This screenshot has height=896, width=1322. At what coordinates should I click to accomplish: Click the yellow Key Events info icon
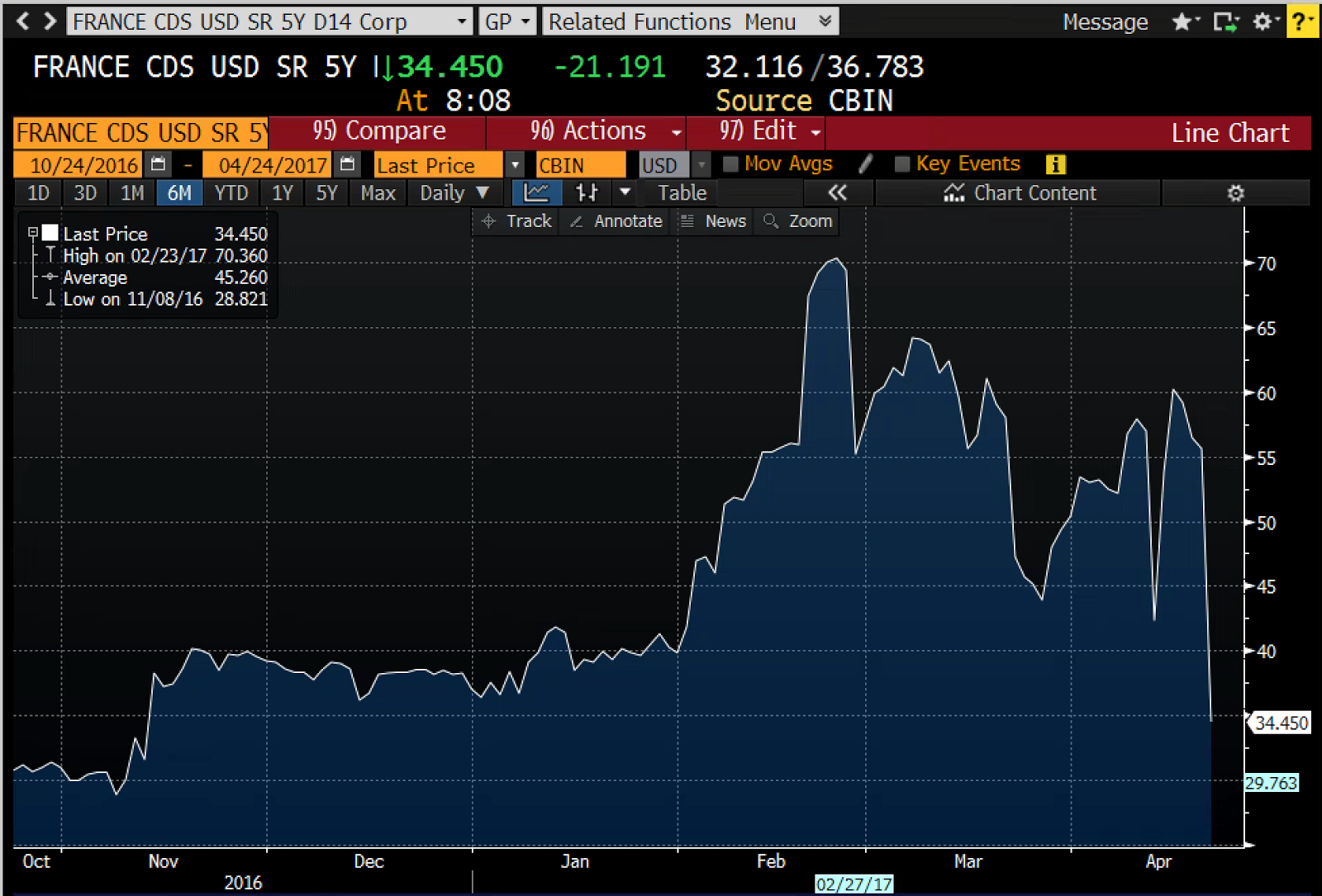pos(1055,164)
